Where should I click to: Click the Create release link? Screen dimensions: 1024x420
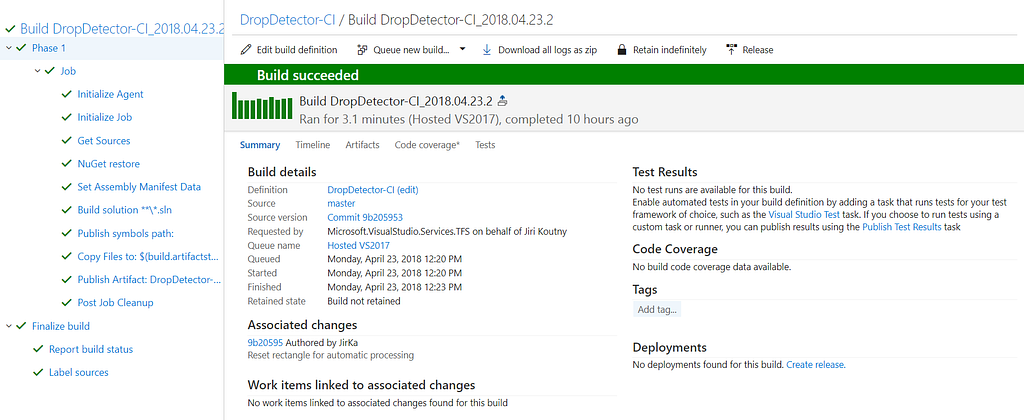pos(816,365)
